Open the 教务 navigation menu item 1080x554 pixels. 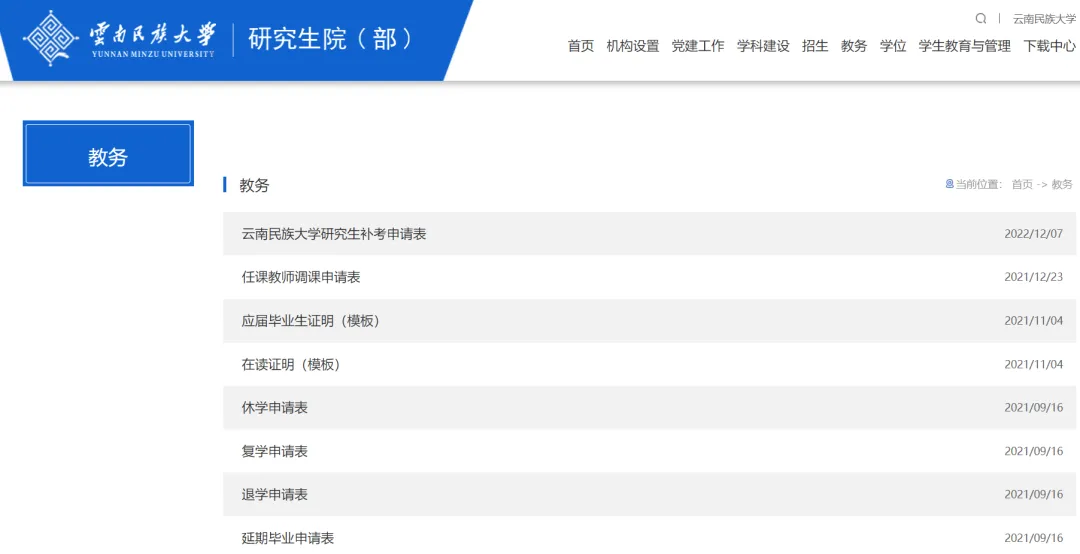tap(854, 46)
